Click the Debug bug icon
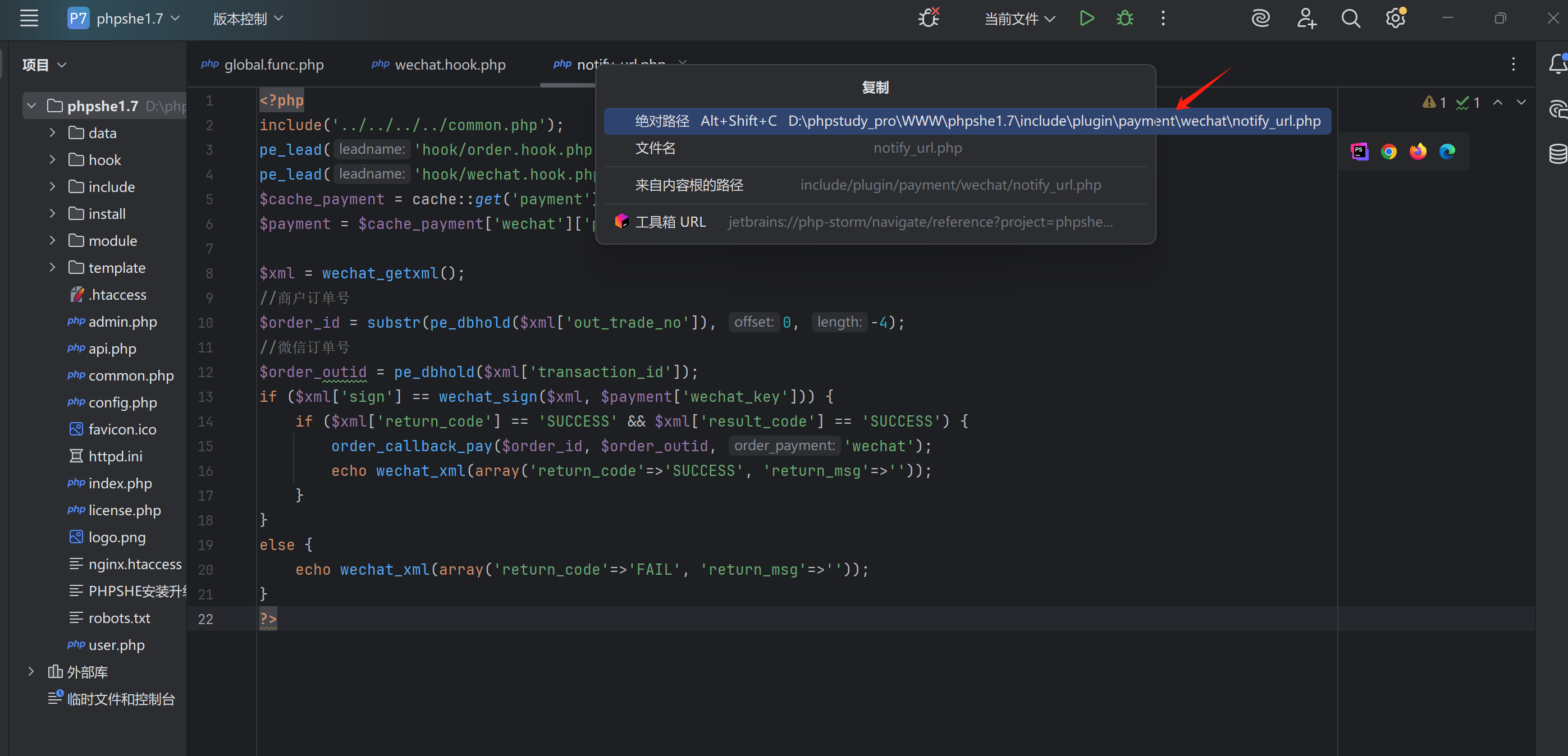Screen dimensions: 1568x756 pos(1124,19)
